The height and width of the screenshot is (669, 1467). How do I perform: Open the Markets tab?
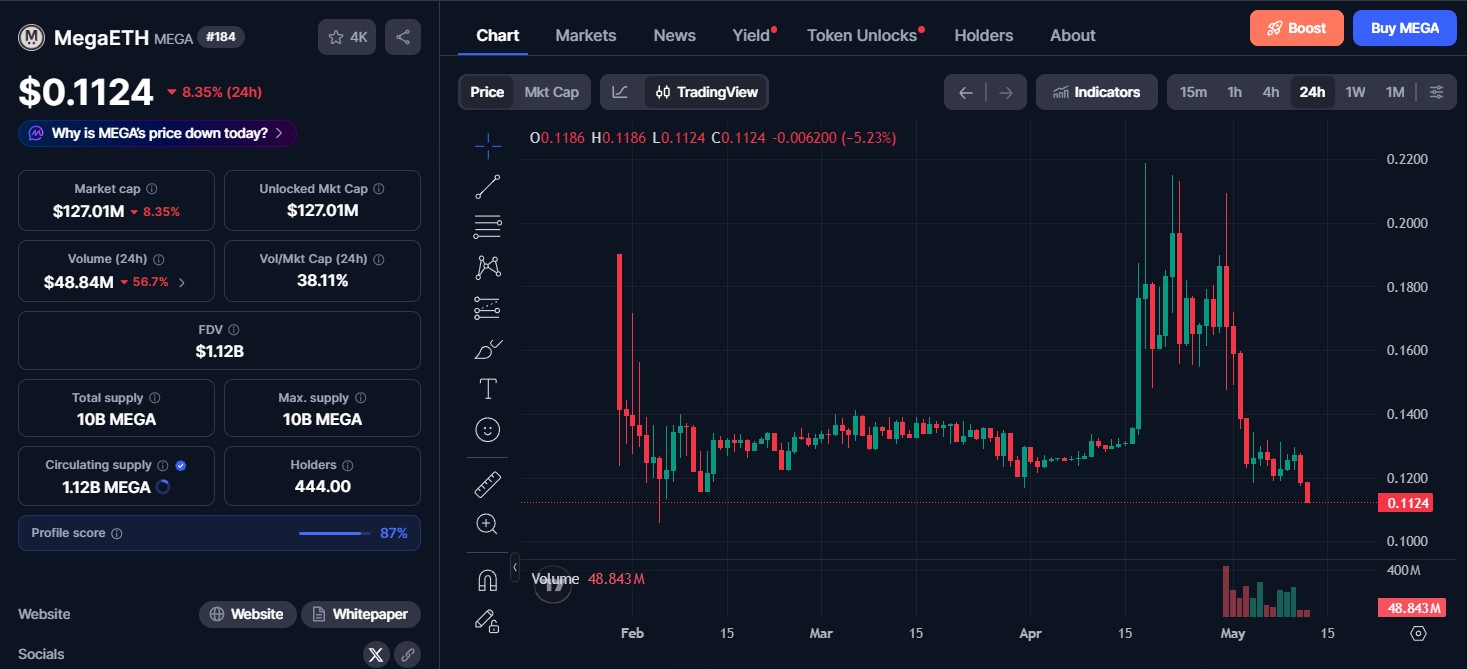pos(586,35)
